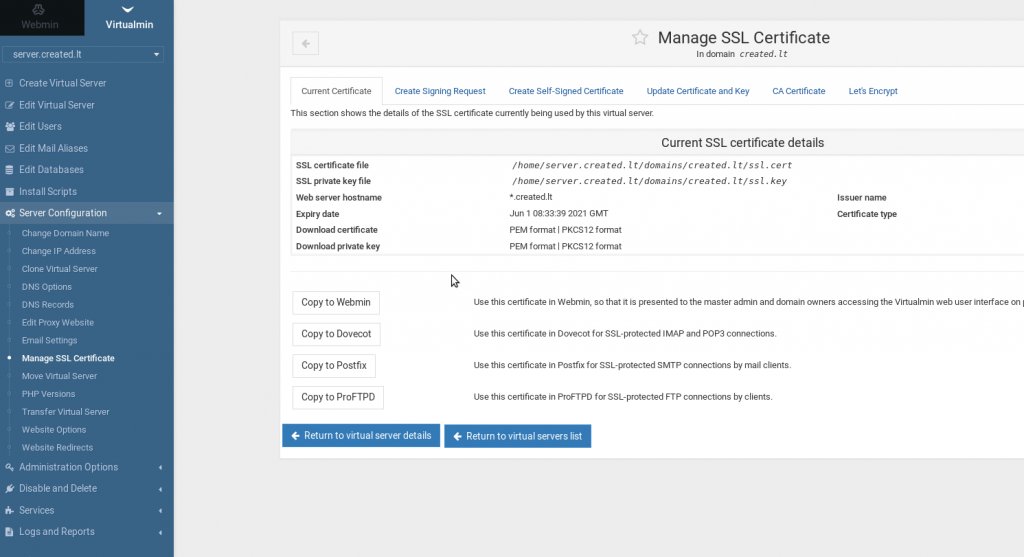This screenshot has width=1024, height=557.
Task: Expand the Logs and Reports arrow
Action: click(x=160, y=532)
